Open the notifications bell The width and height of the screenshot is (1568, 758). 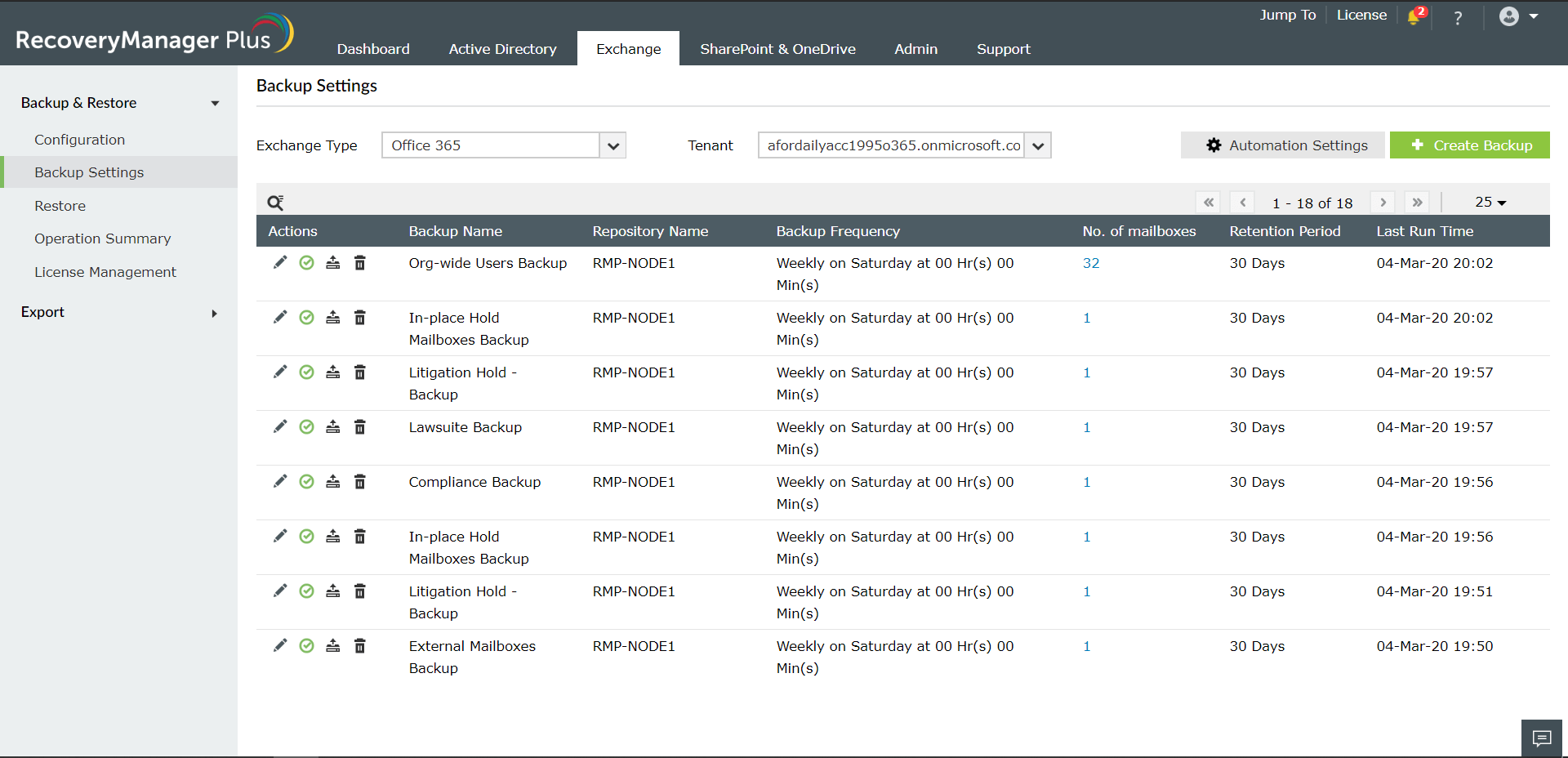click(x=1415, y=16)
